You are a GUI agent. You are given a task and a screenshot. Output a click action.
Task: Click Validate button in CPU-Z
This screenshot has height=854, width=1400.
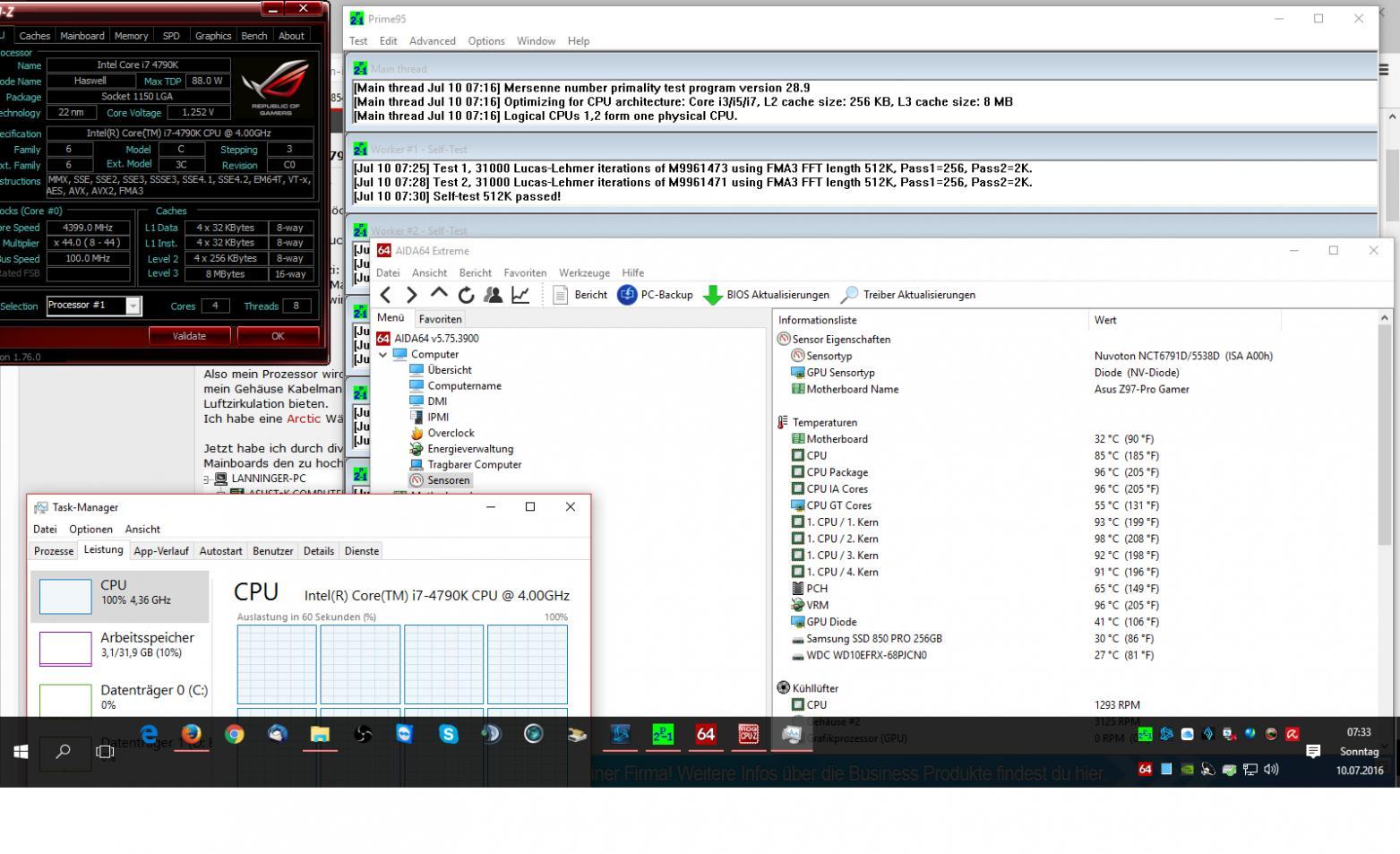click(189, 336)
